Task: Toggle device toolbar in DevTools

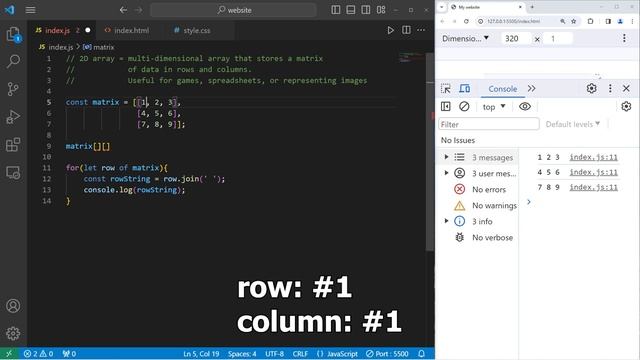Action: coord(464,89)
